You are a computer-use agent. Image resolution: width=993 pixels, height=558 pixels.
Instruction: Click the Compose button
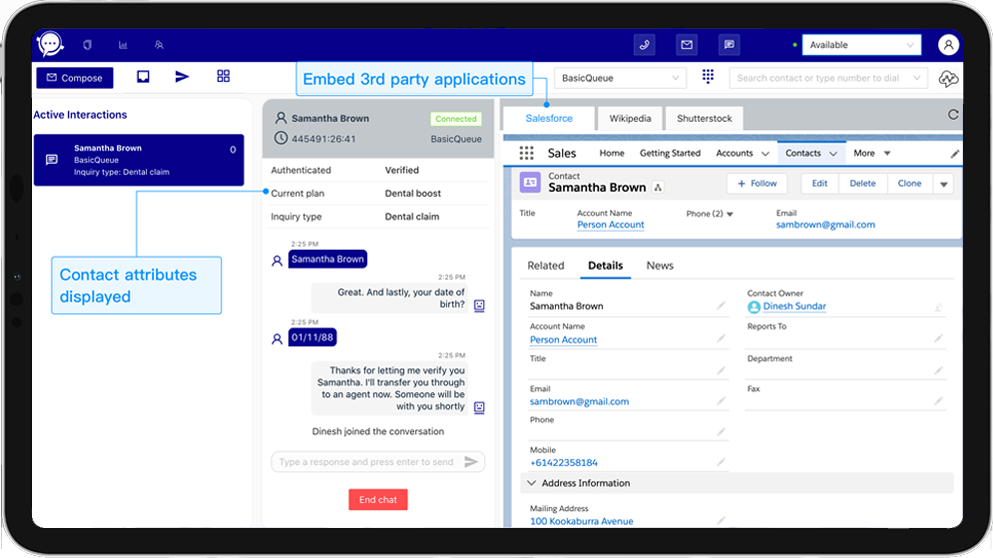[x=75, y=78]
